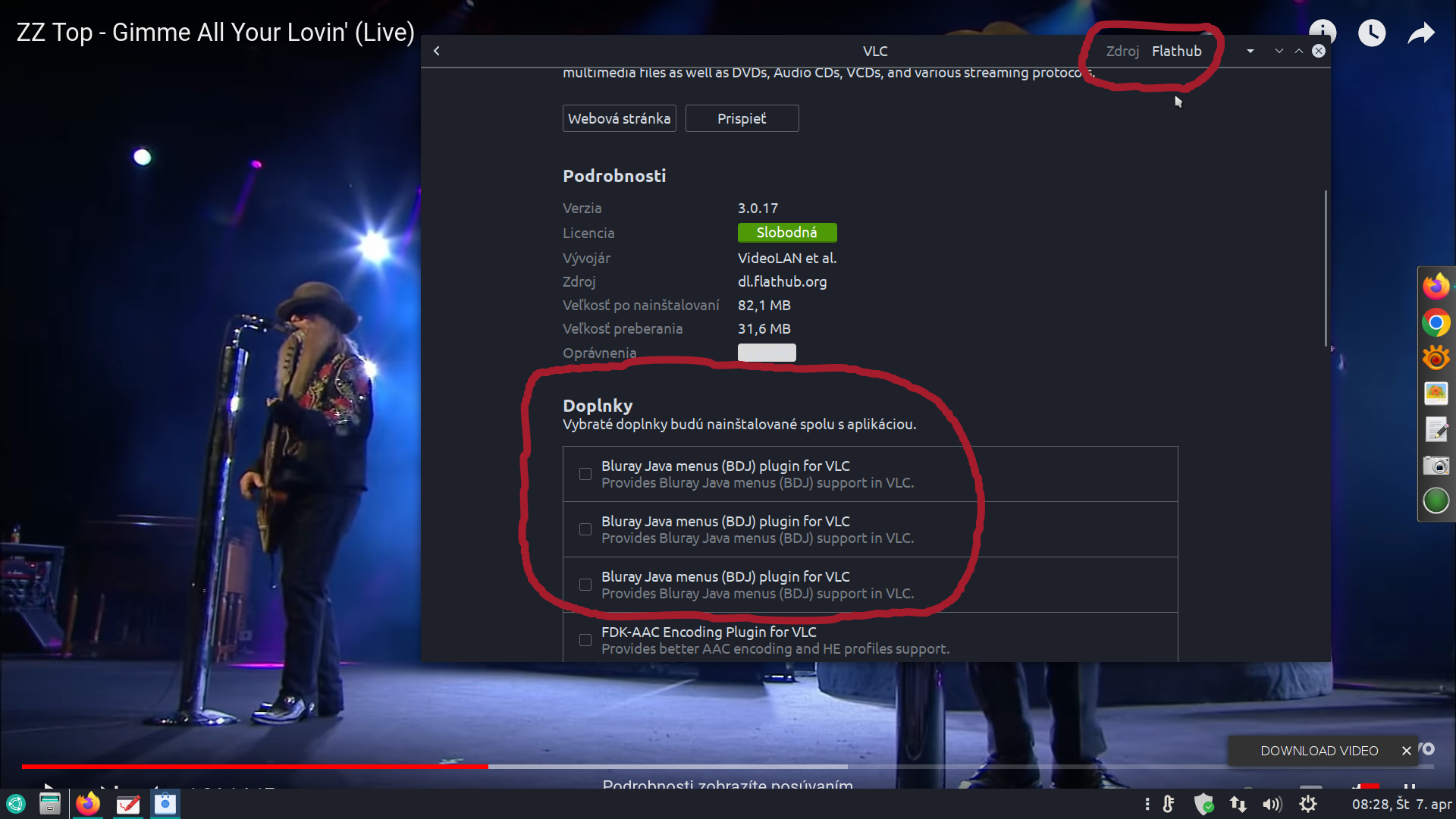Click the Prispieť button
This screenshot has height=819, width=1456.
click(742, 118)
